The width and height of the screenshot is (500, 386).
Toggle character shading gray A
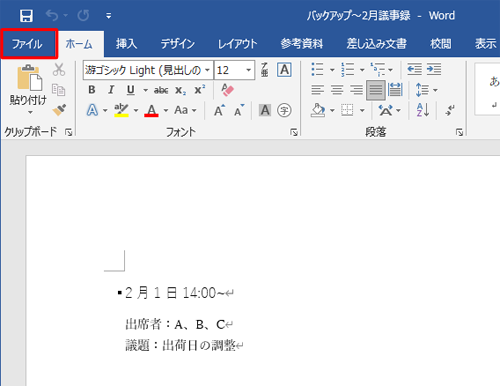(265, 110)
